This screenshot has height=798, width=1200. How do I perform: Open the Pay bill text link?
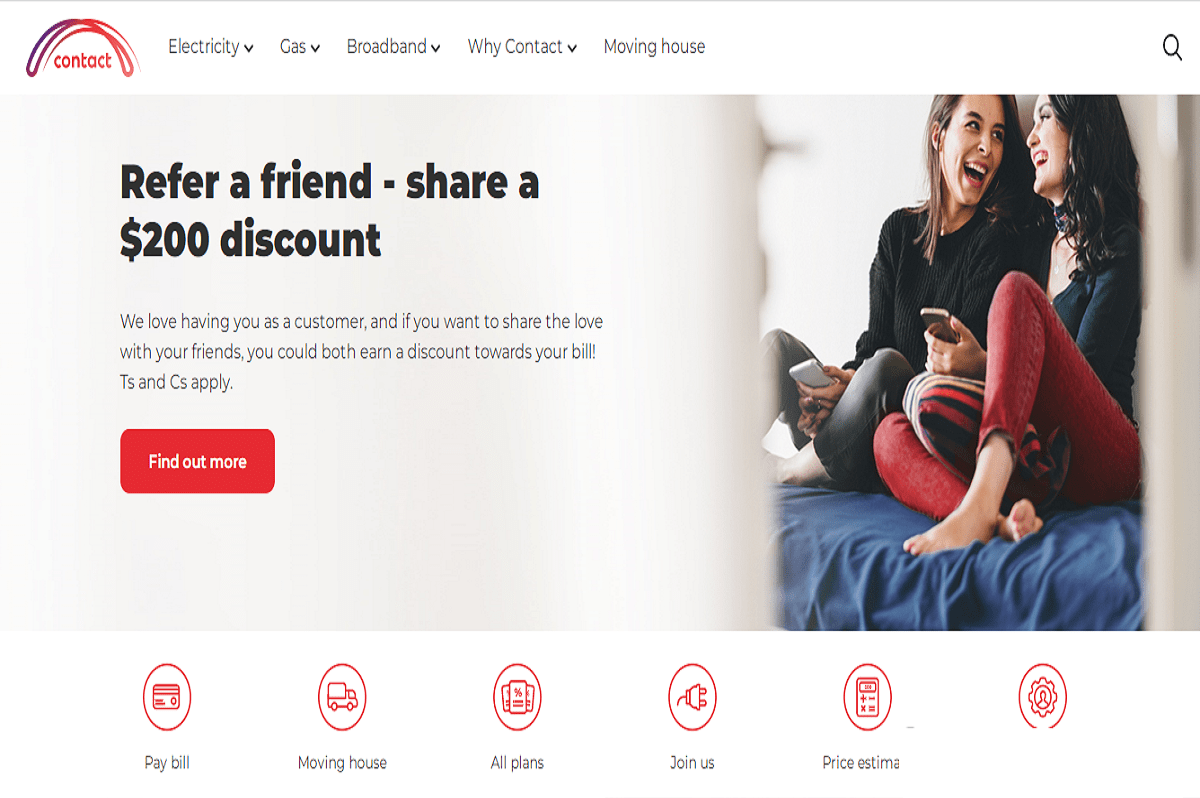167,763
